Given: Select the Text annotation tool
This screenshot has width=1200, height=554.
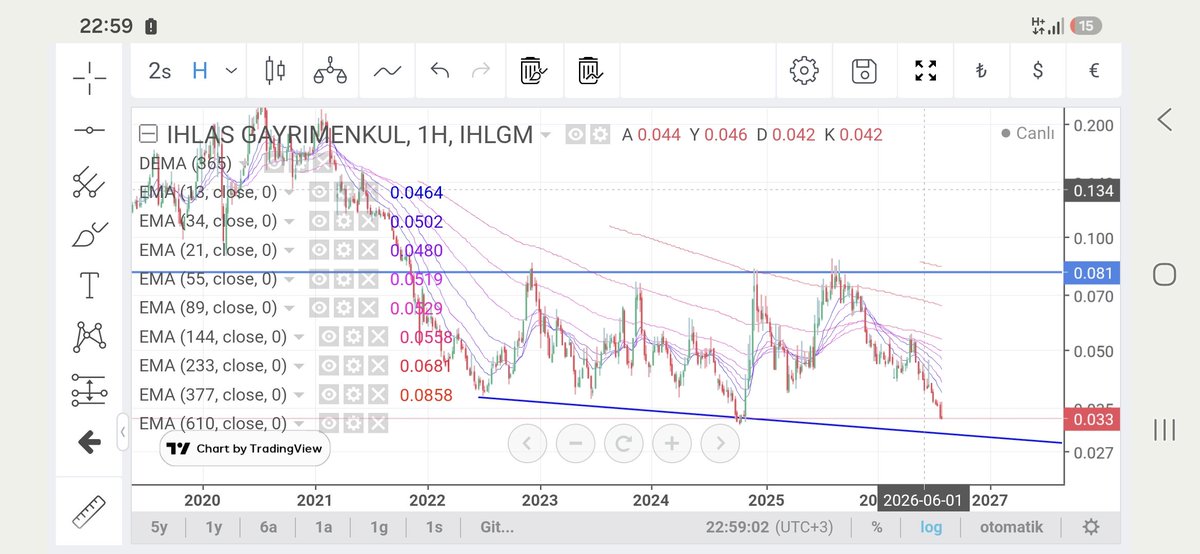Looking at the screenshot, I should tap(90, 286).
